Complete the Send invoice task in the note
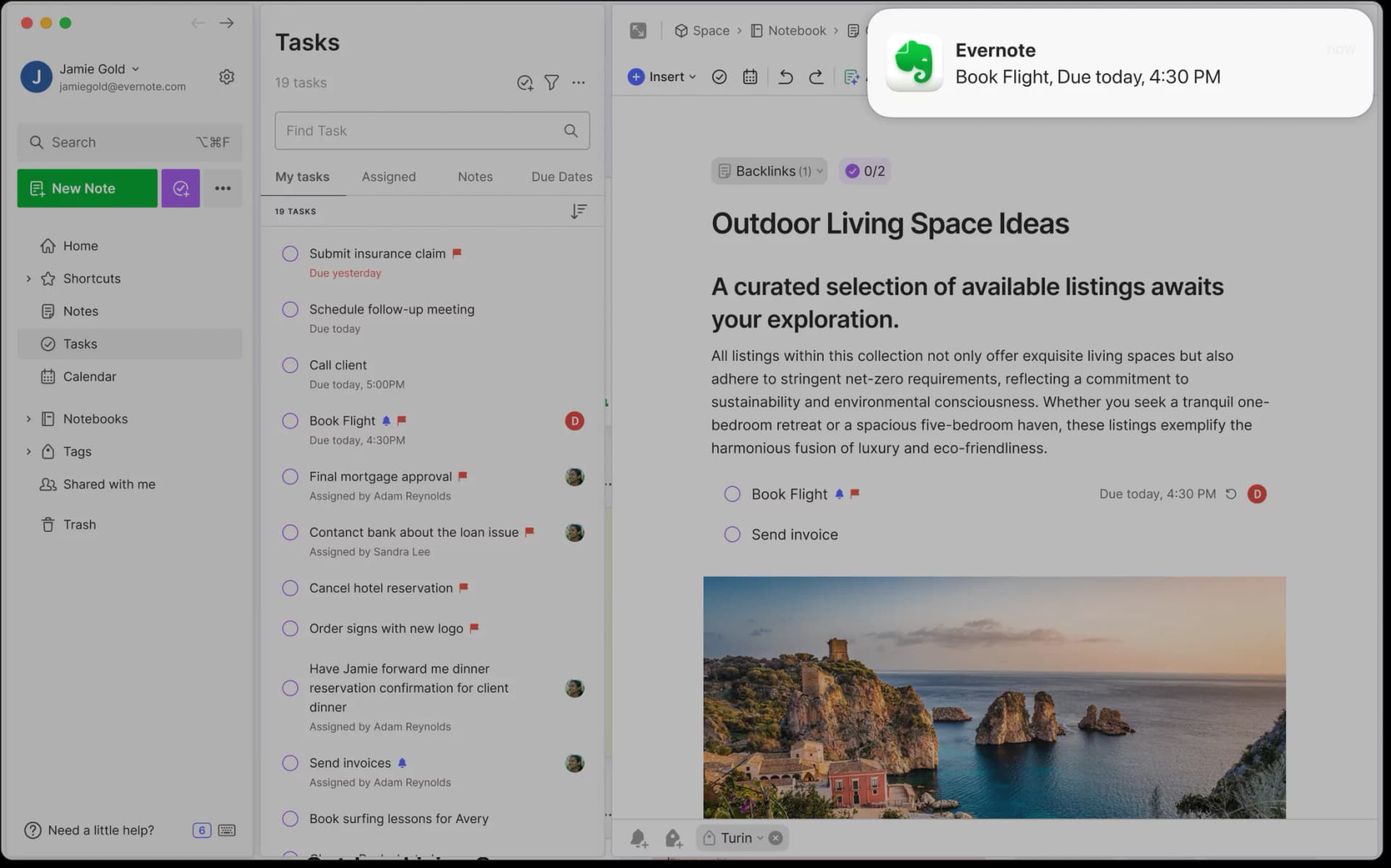This screenshot has width=1391, height=868. pos(732,534)
